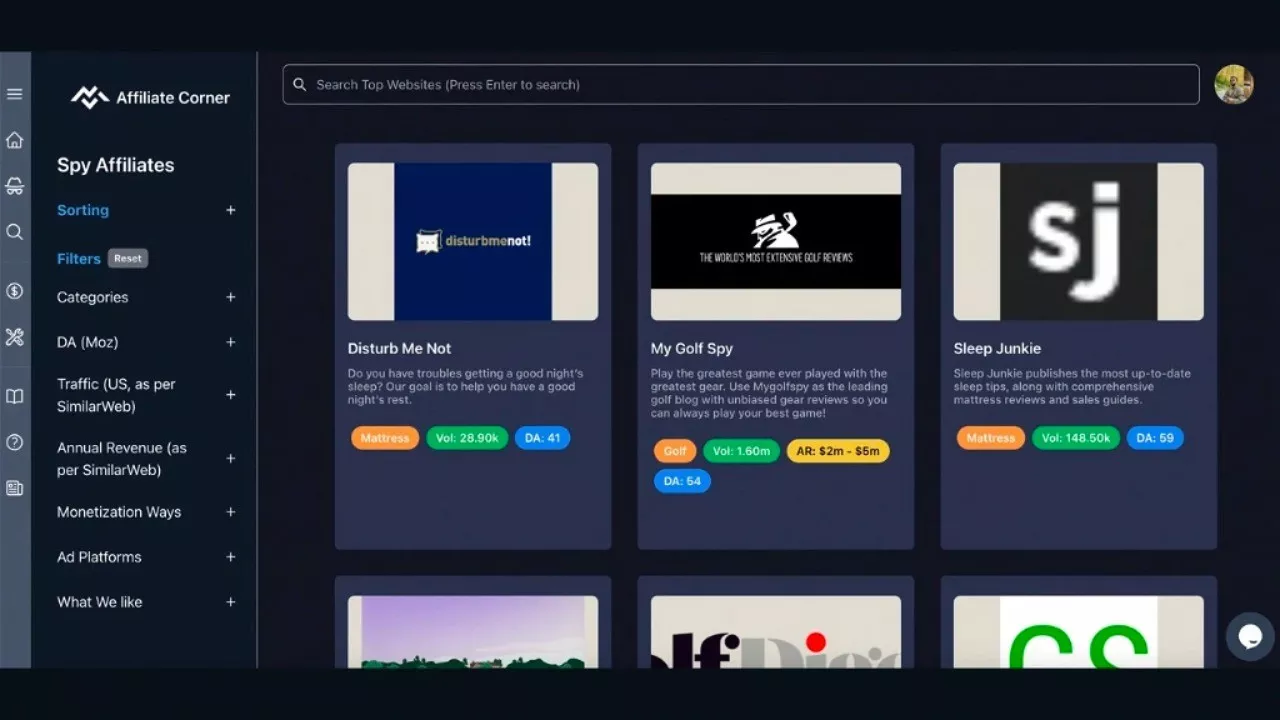The height and width of the screenshot is (720, 1280).
Task: Open the newspaper icon in sidebar
Action: 15,488
